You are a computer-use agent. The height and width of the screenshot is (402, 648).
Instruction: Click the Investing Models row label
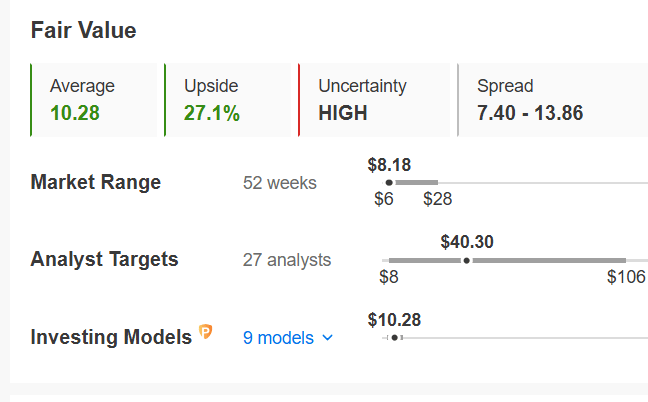[x=111, y=337]
